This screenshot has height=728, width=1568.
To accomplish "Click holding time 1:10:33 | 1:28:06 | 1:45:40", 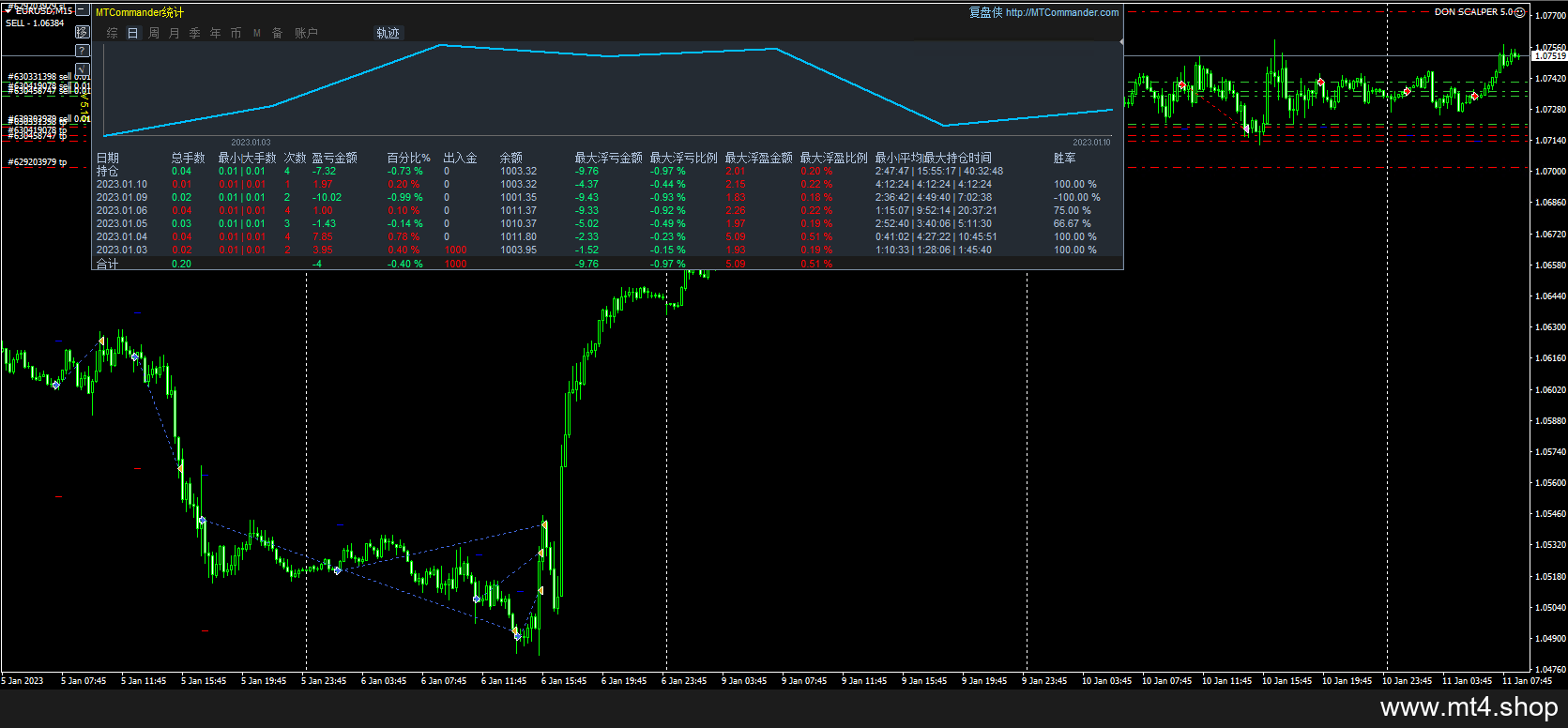I will 934,250.
